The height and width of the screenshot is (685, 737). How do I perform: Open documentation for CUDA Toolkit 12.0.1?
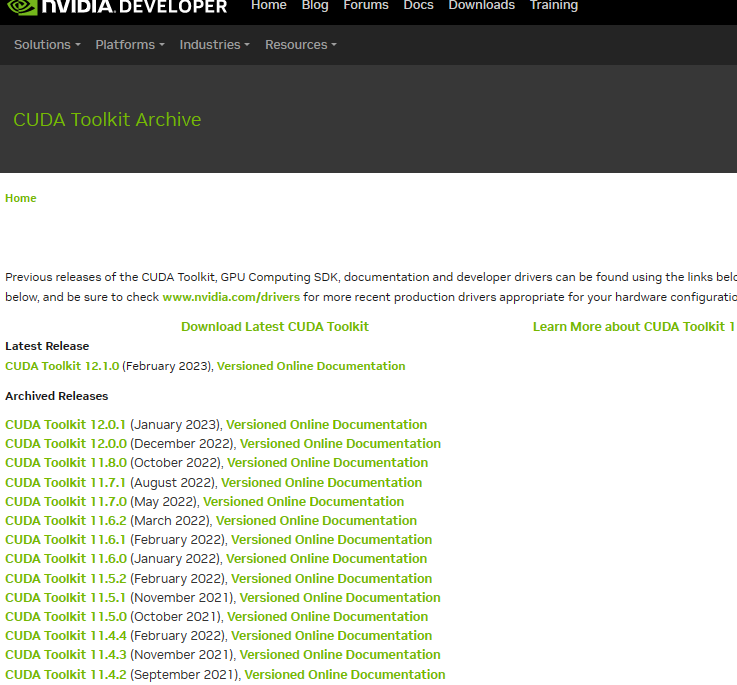click(x=326, y=425)
